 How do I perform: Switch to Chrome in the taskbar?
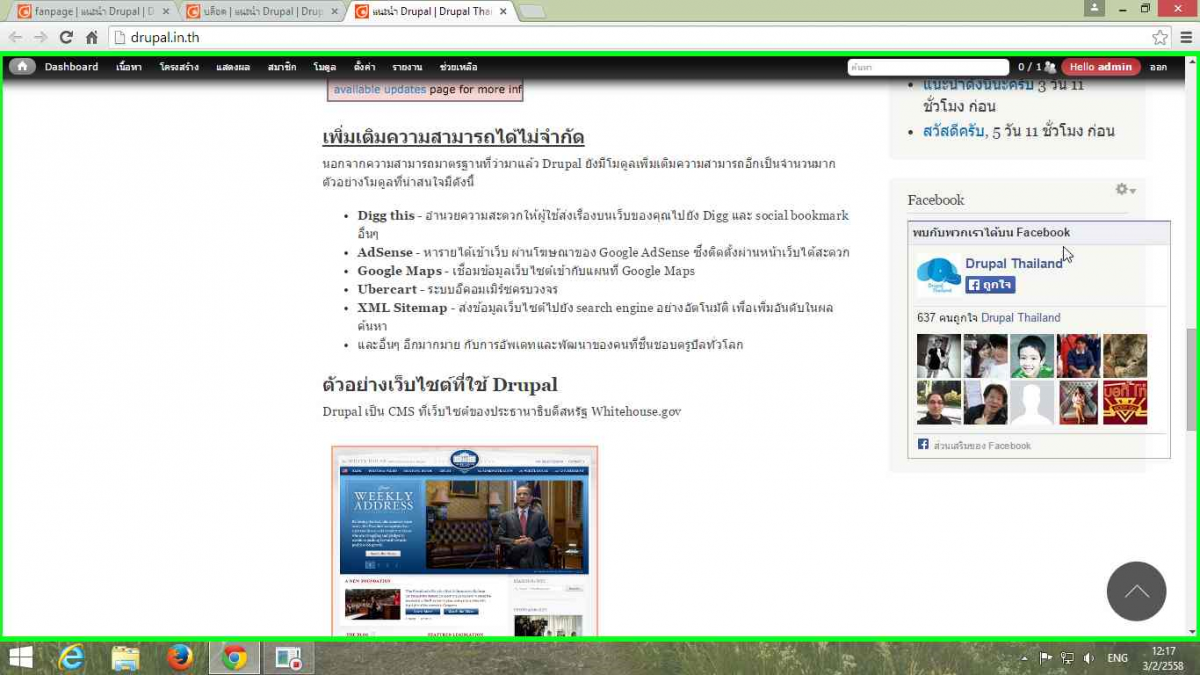235,657
